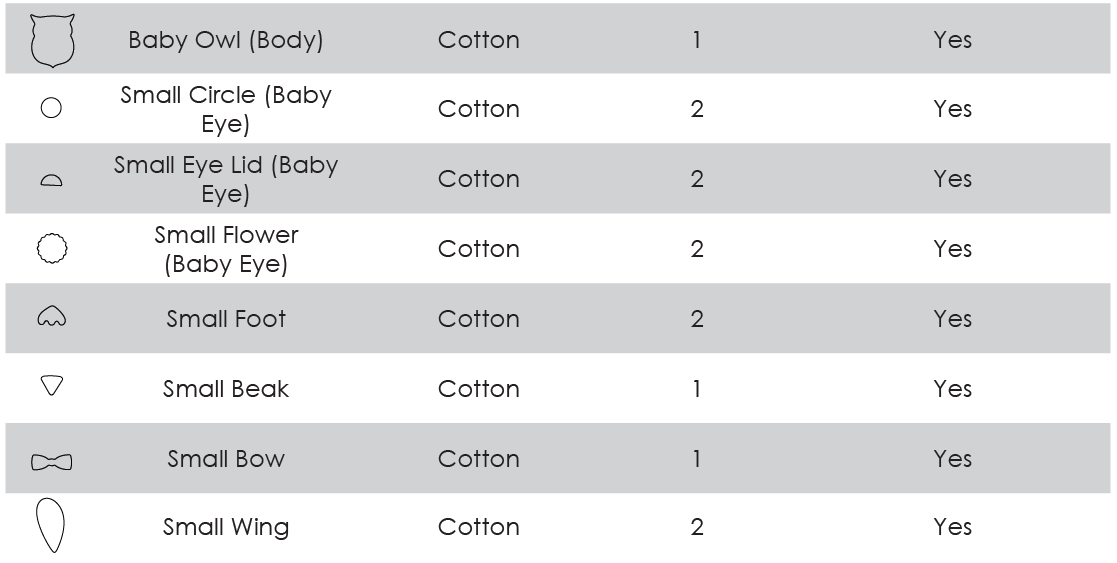Click quantity 2 in Small Foot row
Viewport: 1117px width, 563px height.
click(697, 319)
